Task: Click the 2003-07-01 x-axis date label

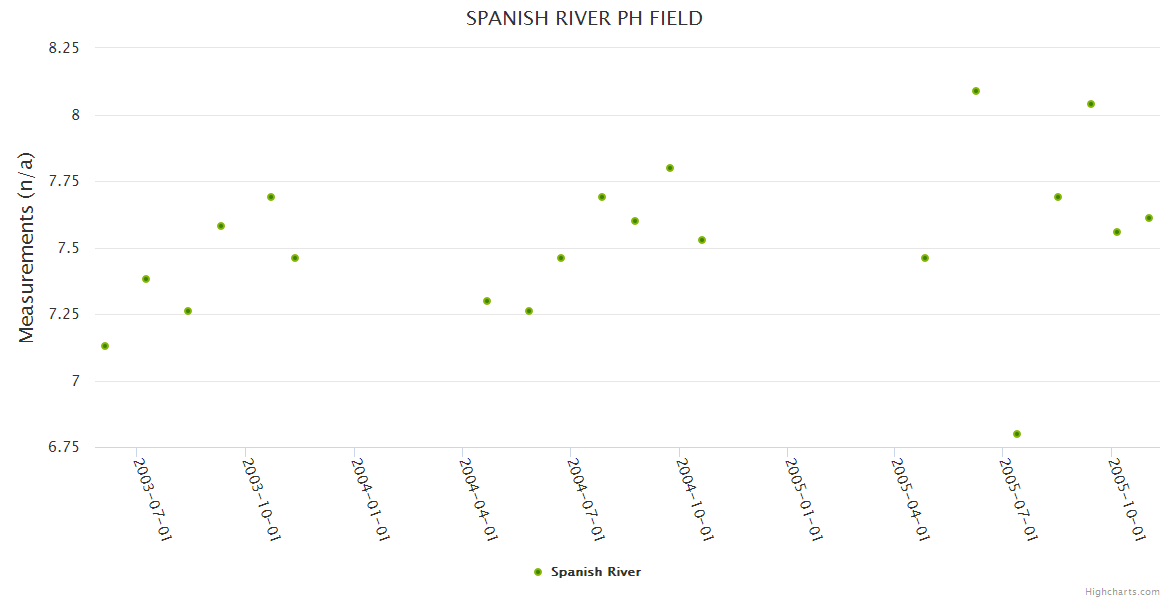Action: pos(153,498)
